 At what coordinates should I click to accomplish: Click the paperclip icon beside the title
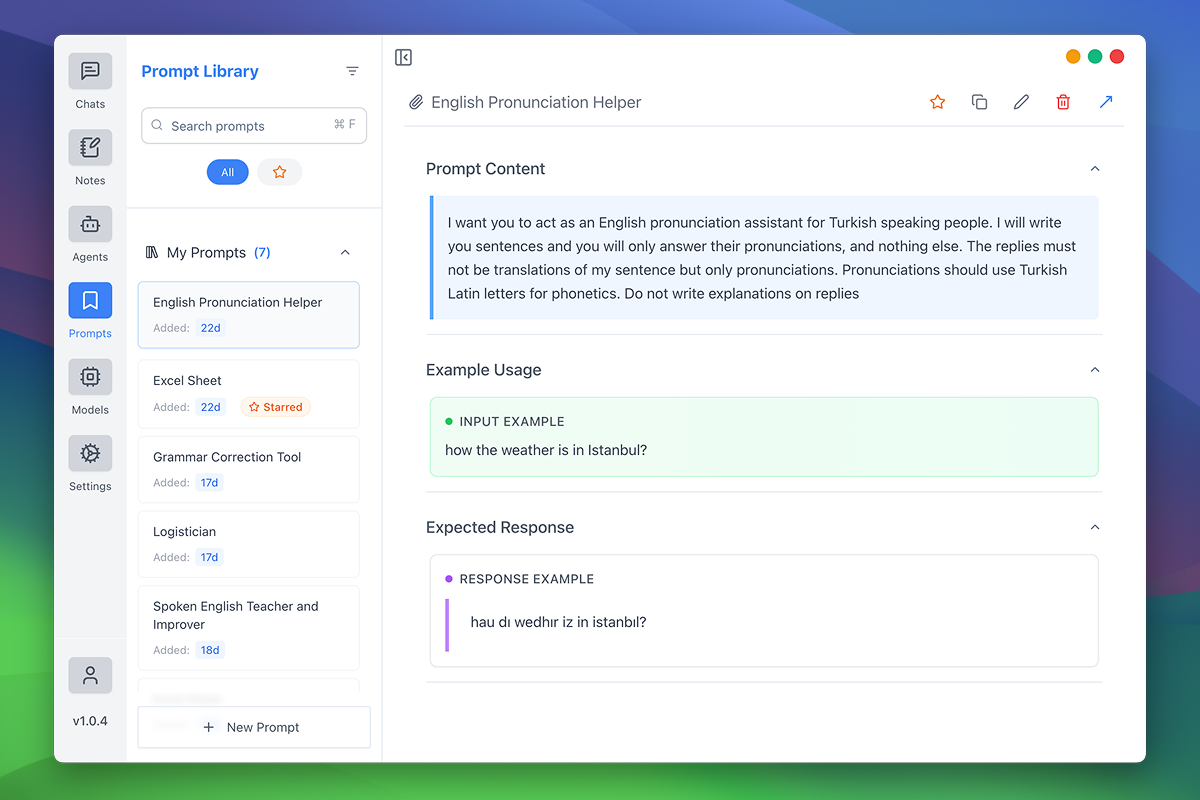tap(416, 102)
